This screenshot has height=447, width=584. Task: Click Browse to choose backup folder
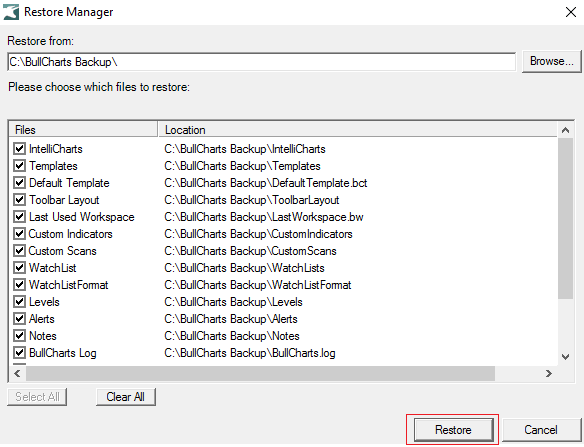click(552, 61)
